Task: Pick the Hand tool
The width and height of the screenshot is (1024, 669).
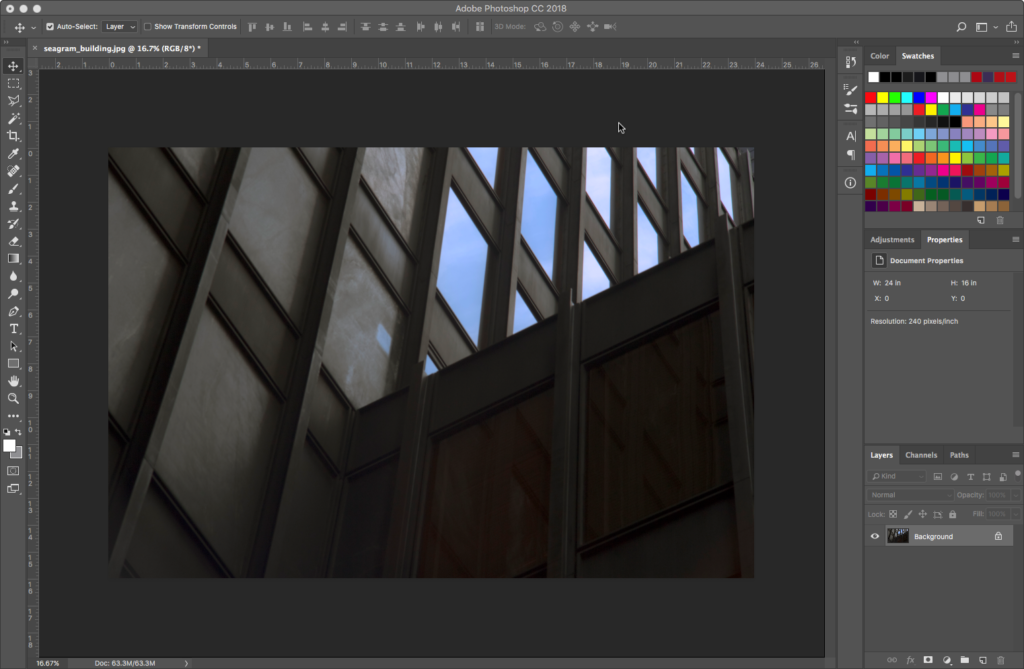Action: point(13,381)
